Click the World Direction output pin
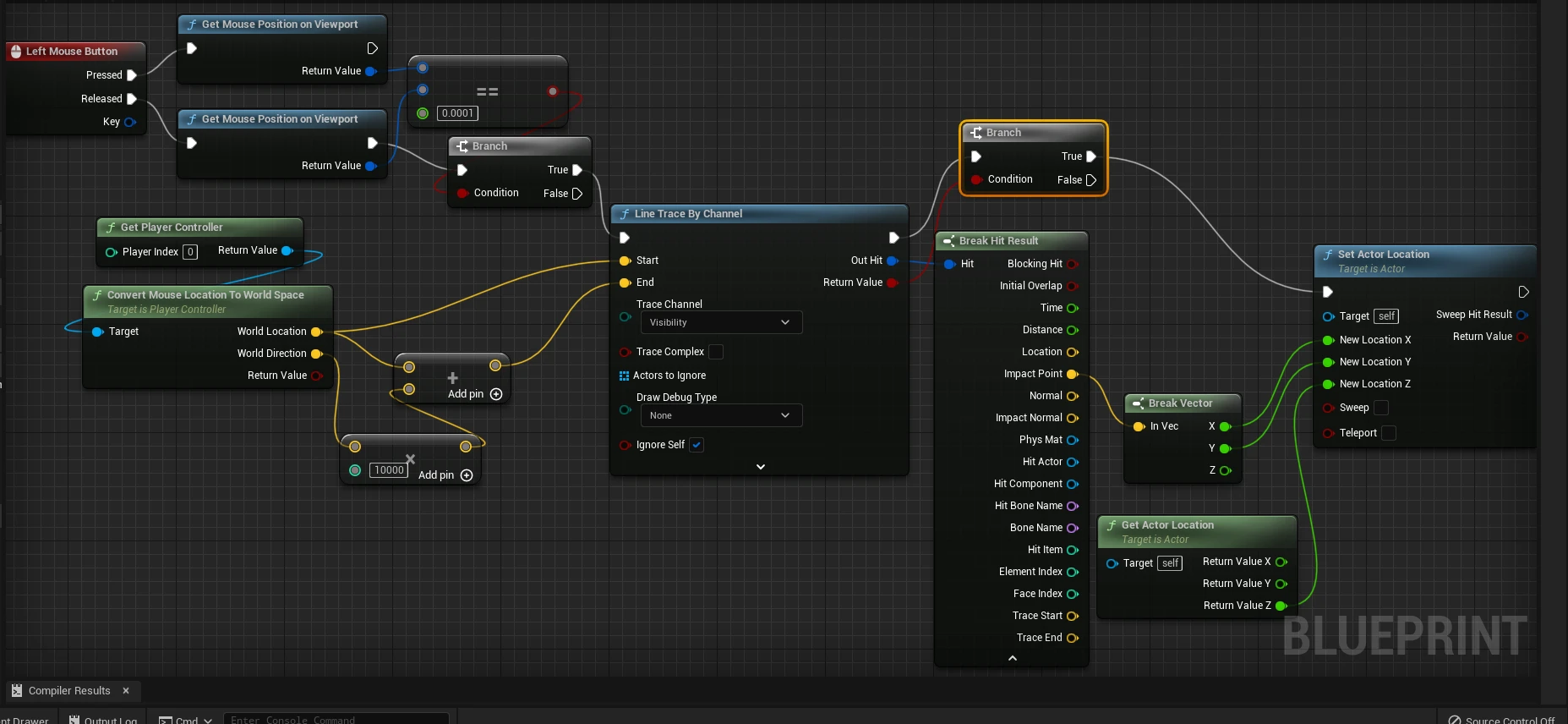Screen dimensions: 1568x724 [x=317, y=354]
